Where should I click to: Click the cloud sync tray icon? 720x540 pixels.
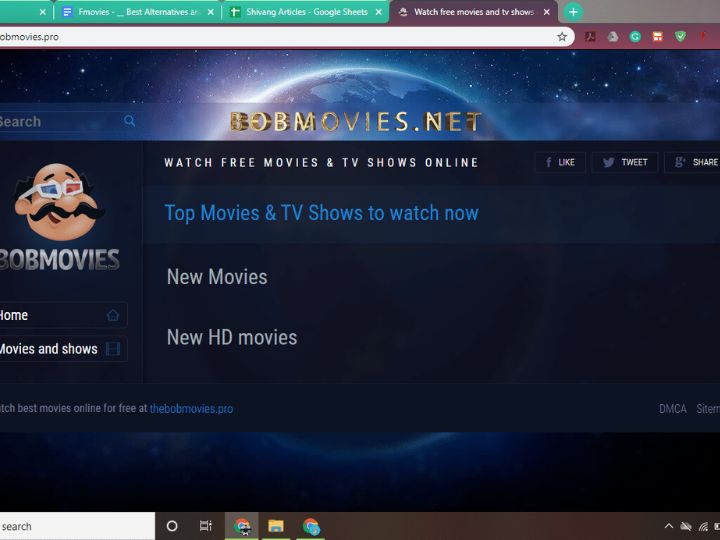point(686,526)
